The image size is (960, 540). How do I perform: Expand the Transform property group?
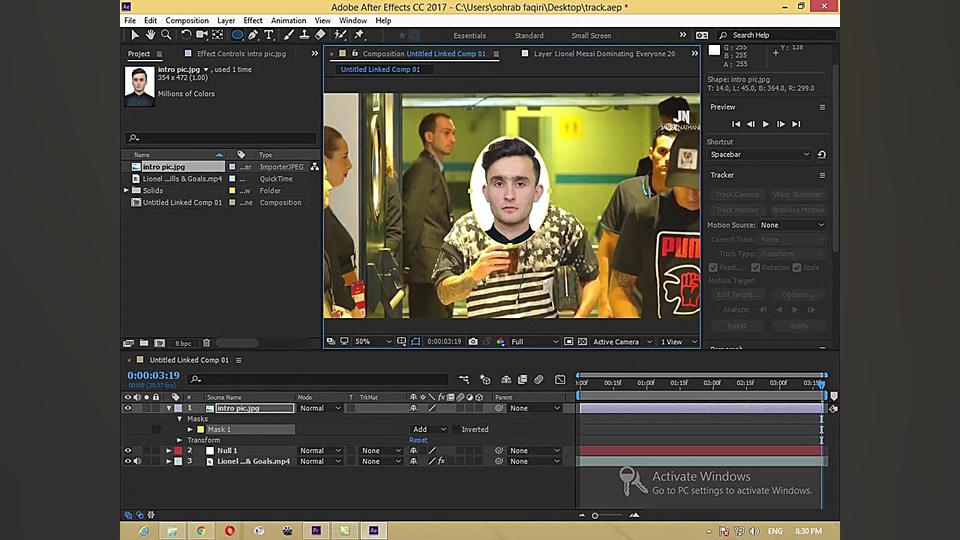coord(179,440)
